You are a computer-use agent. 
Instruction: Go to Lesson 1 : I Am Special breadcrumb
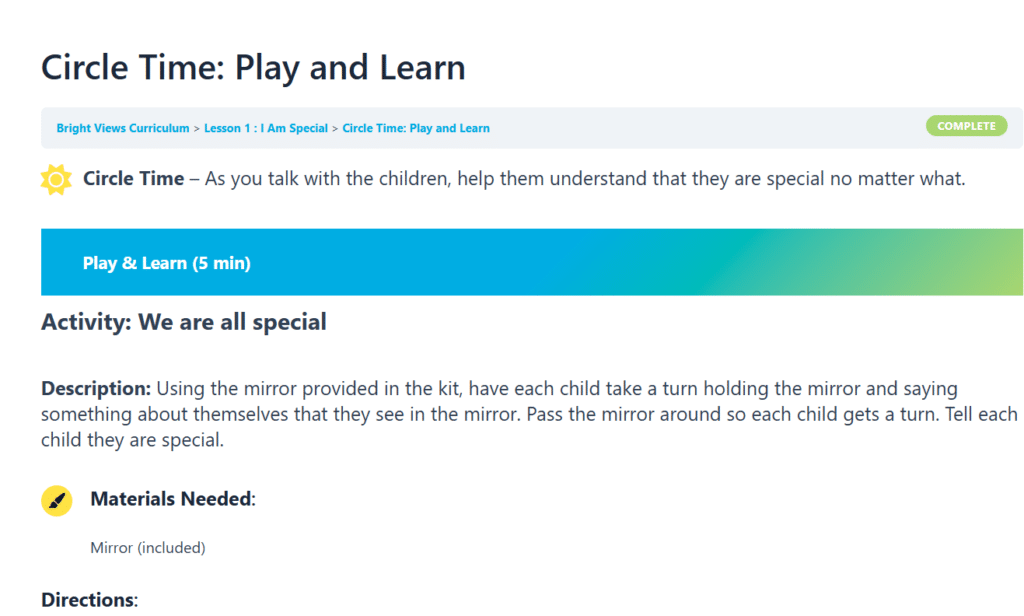266,128
